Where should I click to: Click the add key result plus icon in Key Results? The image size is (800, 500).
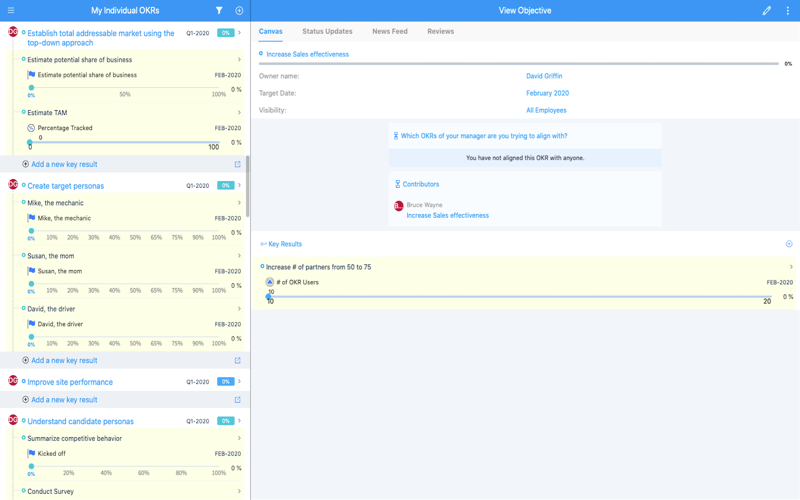tap(789, 244)
